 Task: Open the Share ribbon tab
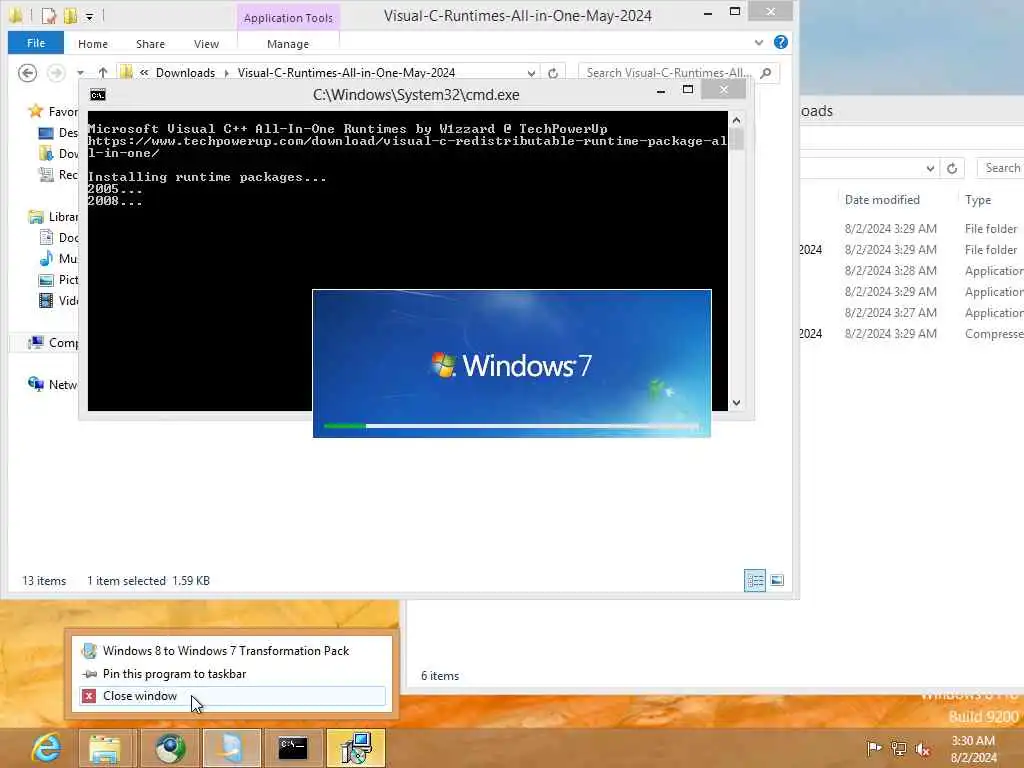(150, 44)
